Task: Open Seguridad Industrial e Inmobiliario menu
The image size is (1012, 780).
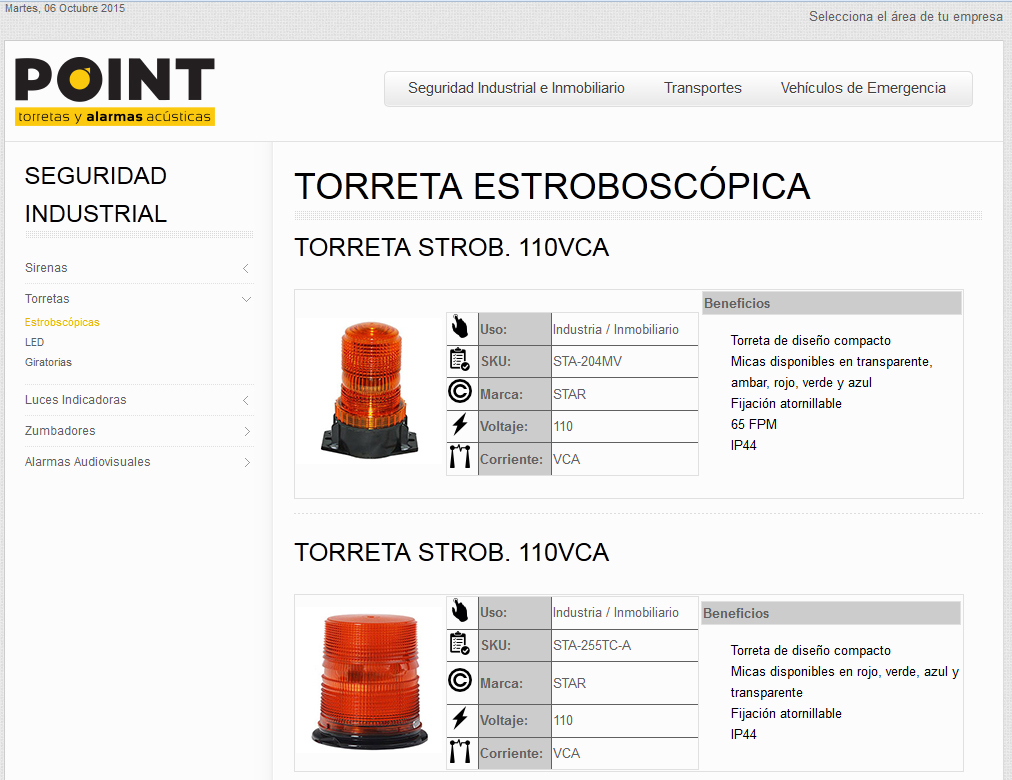Action: point(516,88)
